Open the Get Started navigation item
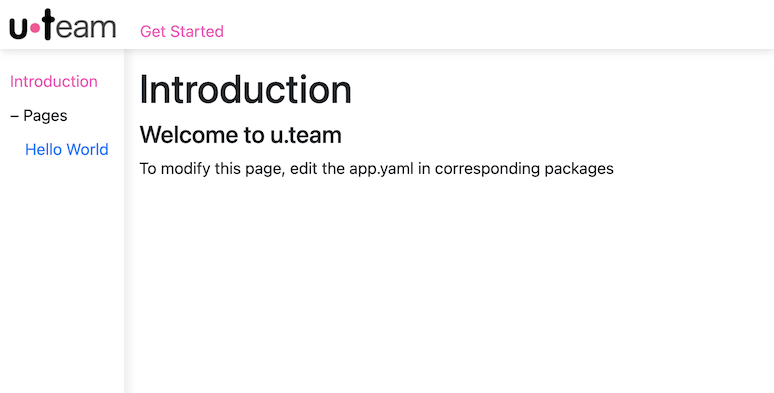Image resolution: width=774 pixels, height=393 pixels. click(x=182, y=32)
